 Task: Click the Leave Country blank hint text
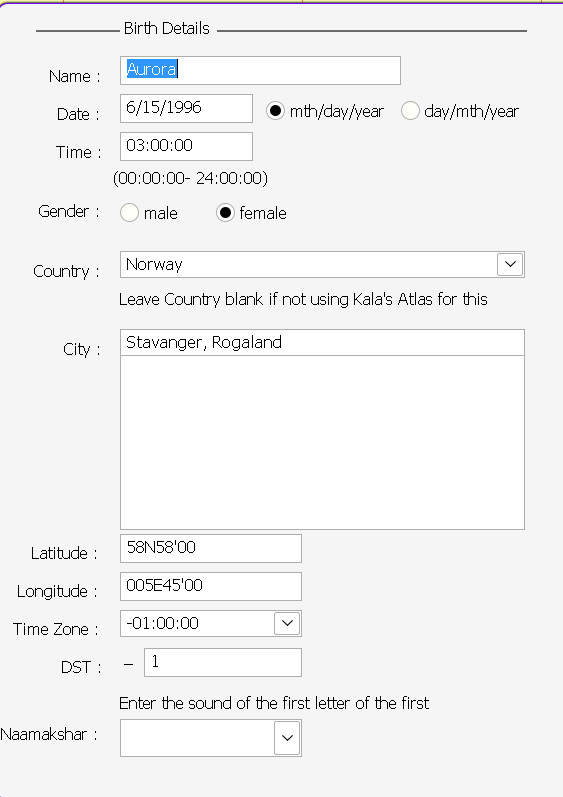coord(303,299)
